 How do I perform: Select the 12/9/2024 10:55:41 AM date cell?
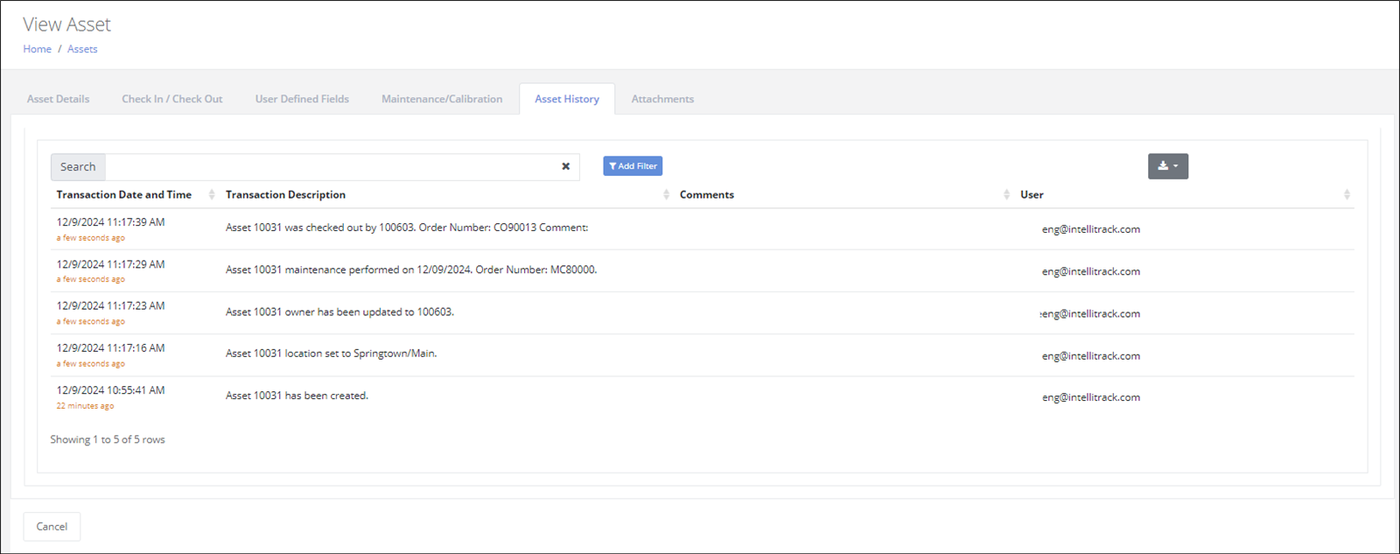111,390
